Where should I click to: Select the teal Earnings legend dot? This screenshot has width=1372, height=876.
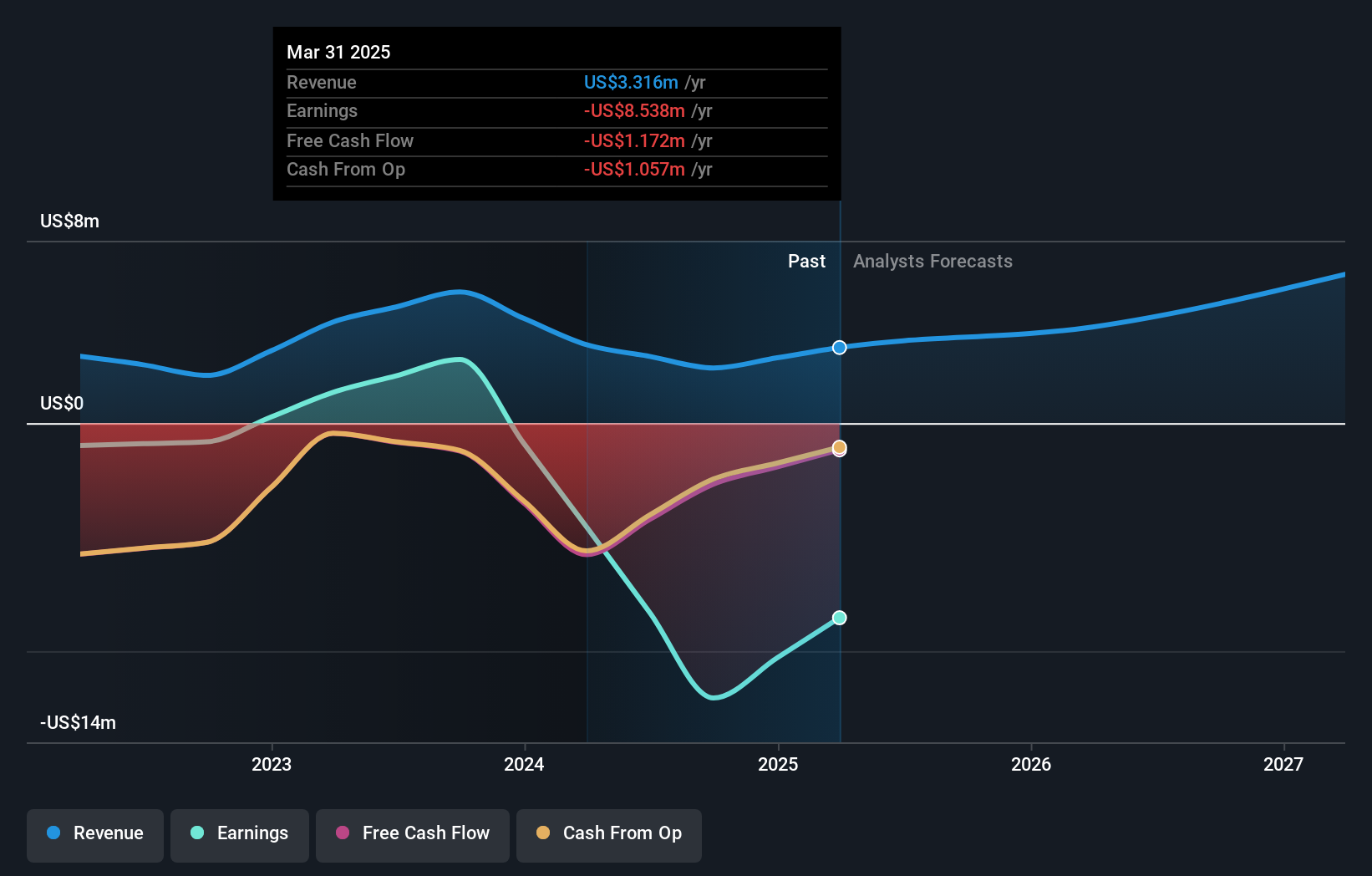click(x=196, y=833)
